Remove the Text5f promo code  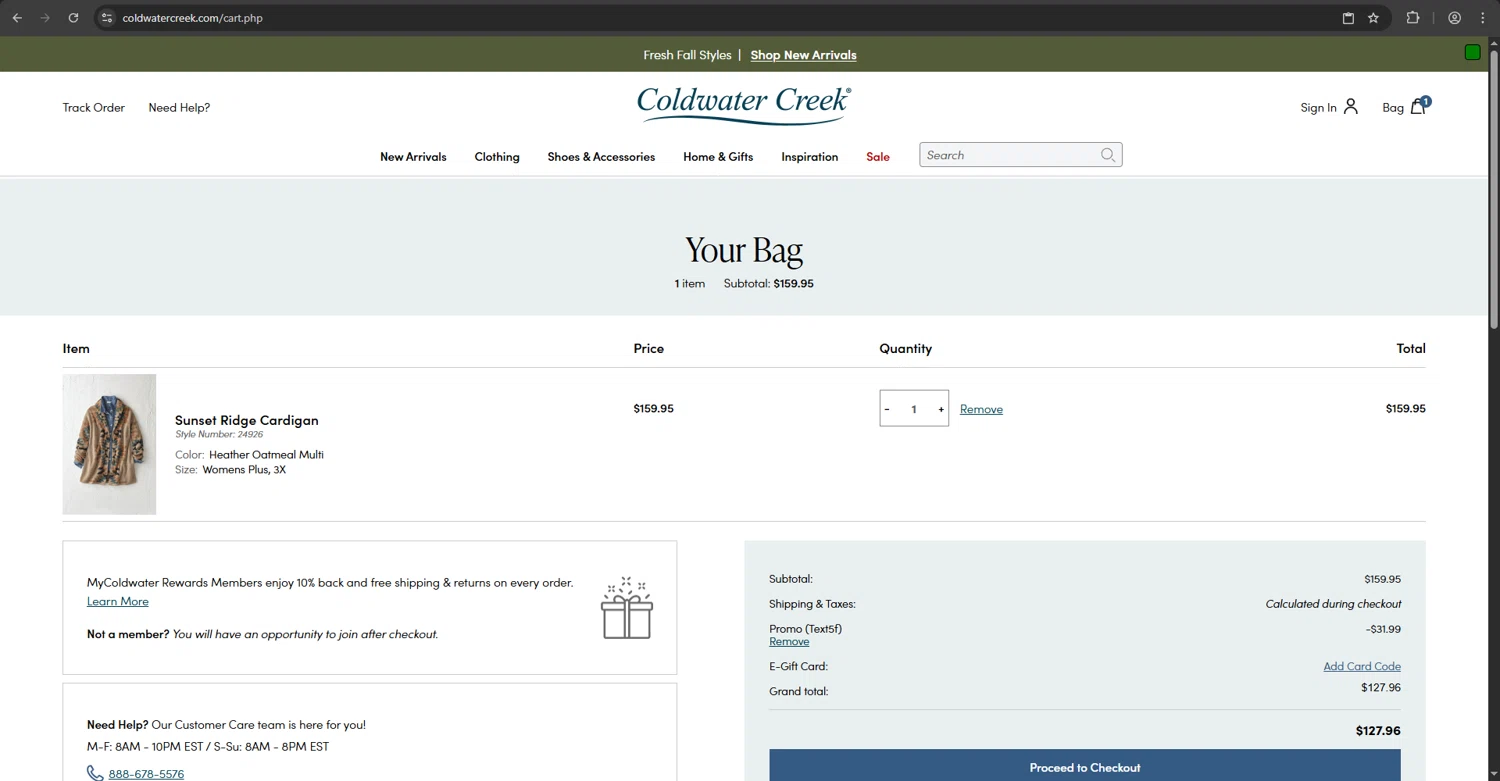point(789,642)
